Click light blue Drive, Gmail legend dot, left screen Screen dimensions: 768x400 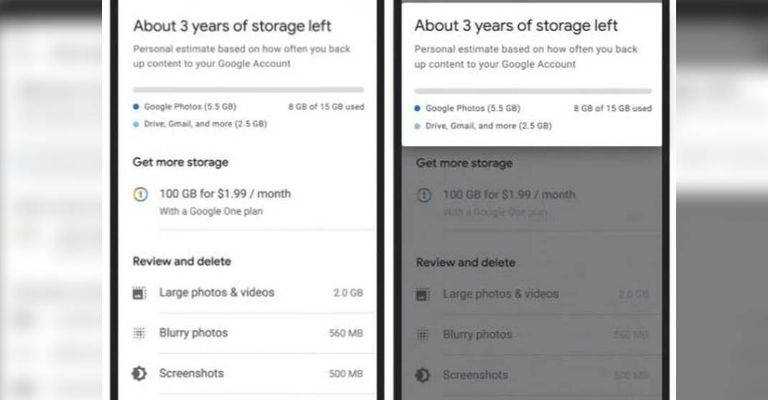click(x=136, y=124)
